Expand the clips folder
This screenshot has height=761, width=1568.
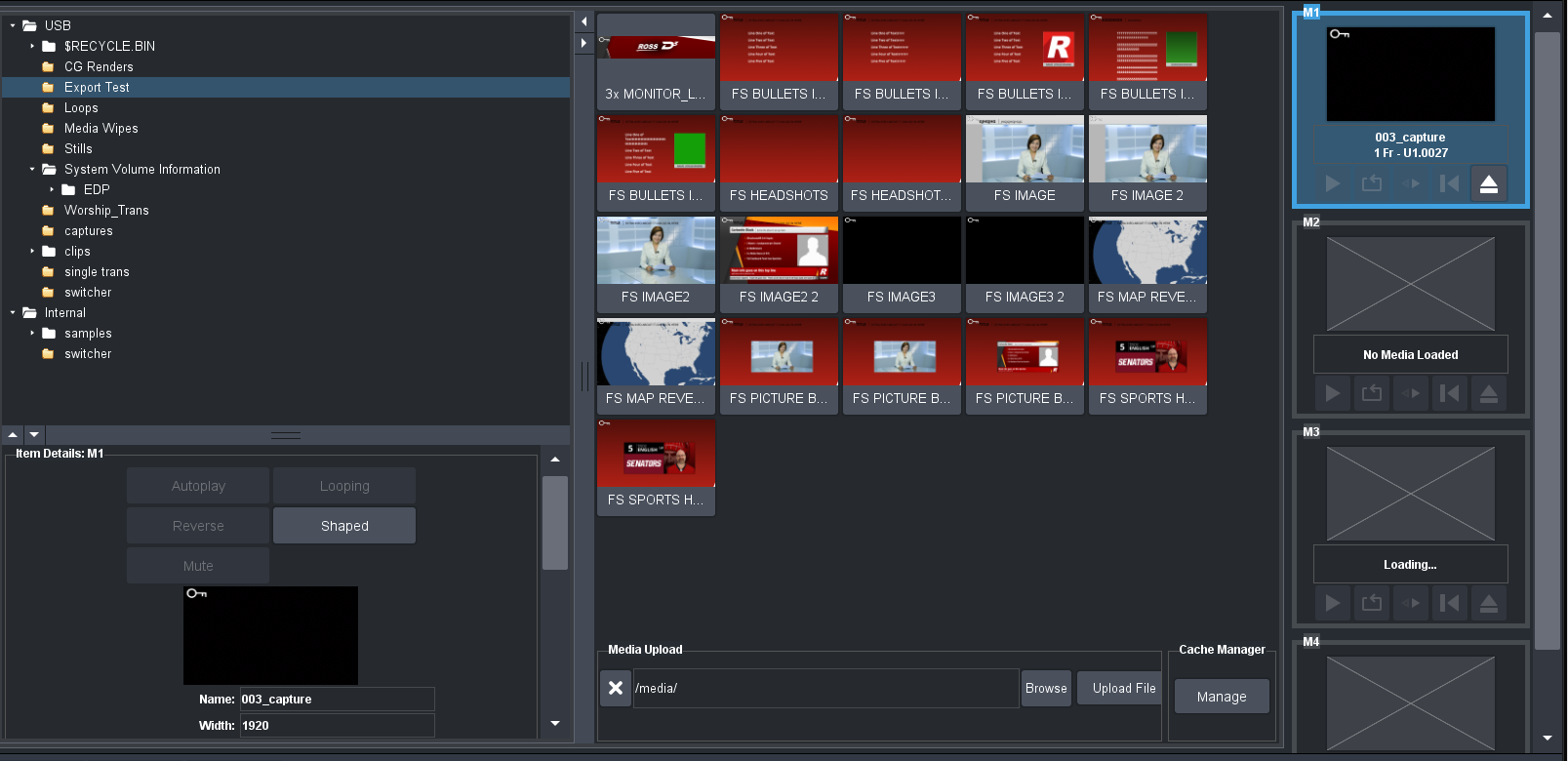pos(32,251)
